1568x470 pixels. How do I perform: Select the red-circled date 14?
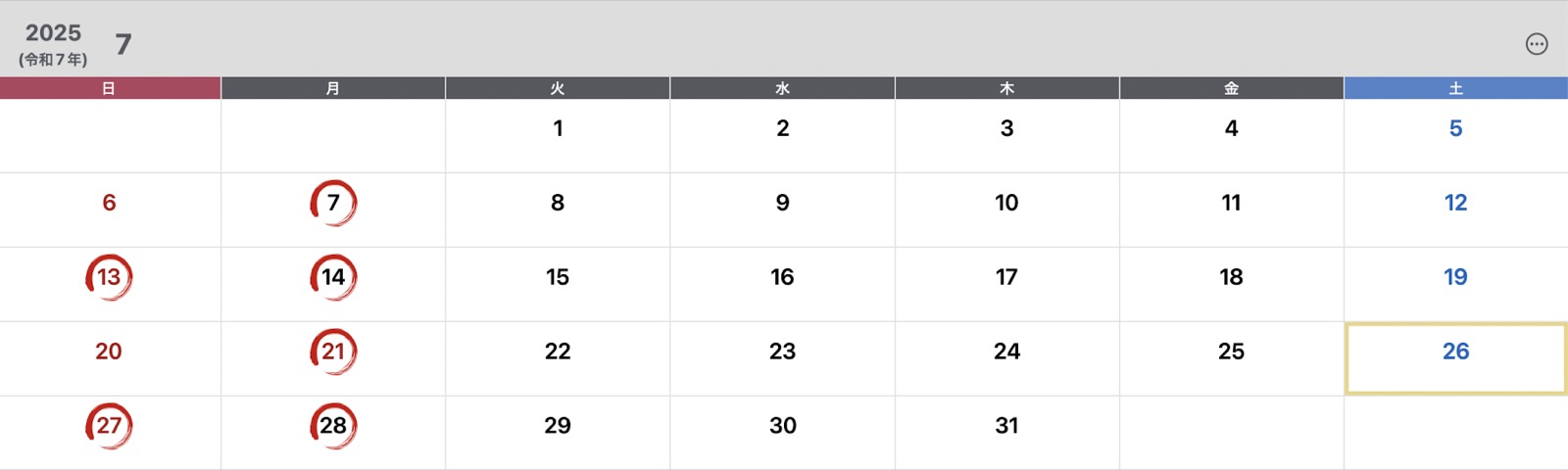pyautogui.click(x=333, y=277)
